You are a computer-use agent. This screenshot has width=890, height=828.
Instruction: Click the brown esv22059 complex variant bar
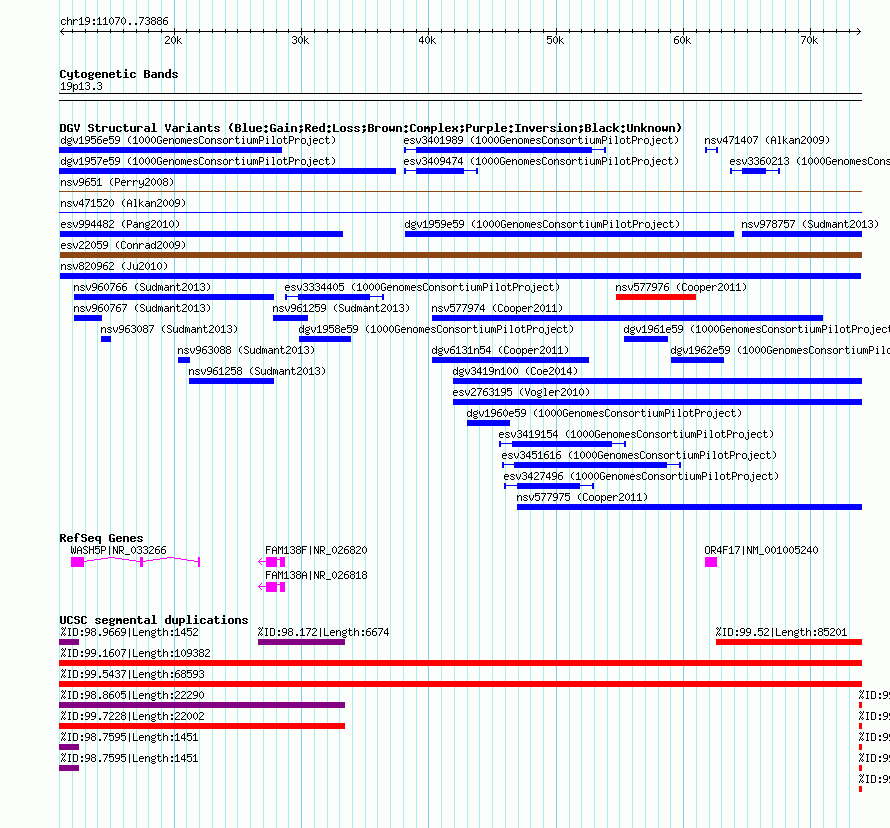click(x=460, y=255)
